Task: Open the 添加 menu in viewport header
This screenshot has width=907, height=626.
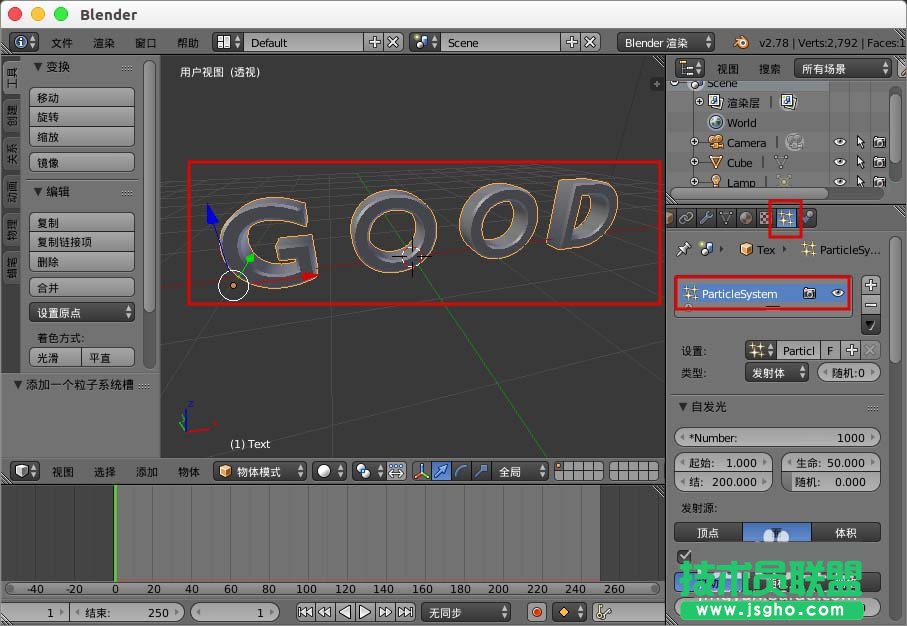Action: tap(146, 471)
